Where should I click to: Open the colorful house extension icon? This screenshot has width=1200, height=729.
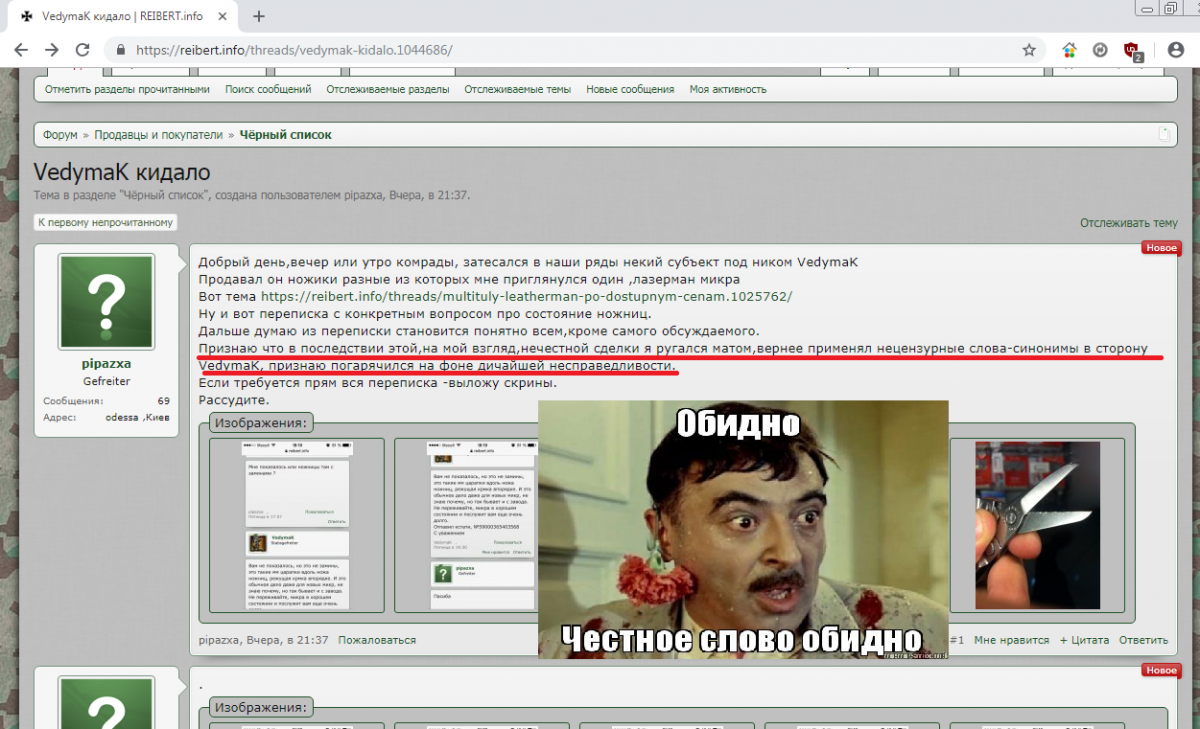[x=1069, y=49]
